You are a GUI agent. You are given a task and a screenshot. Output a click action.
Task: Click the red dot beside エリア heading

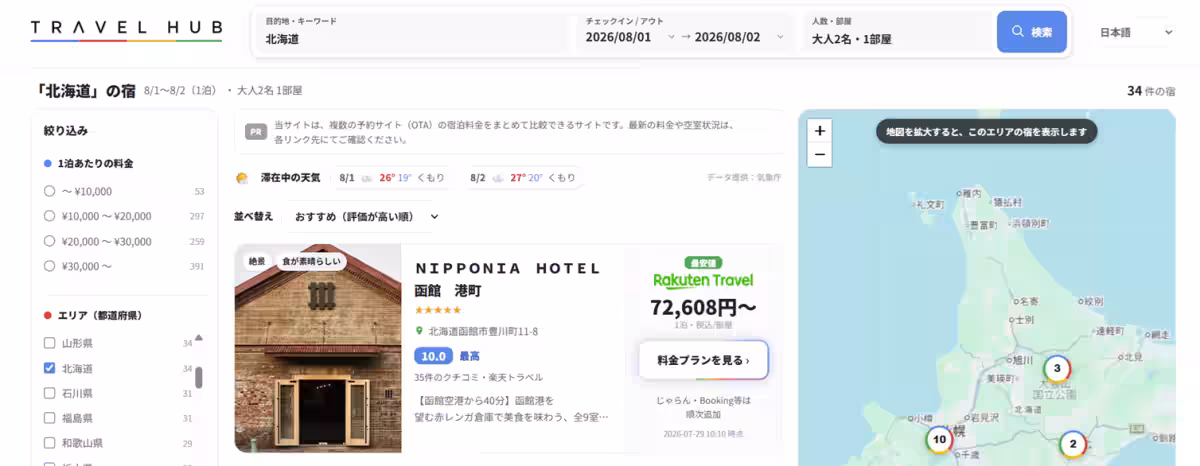(48, 315)
